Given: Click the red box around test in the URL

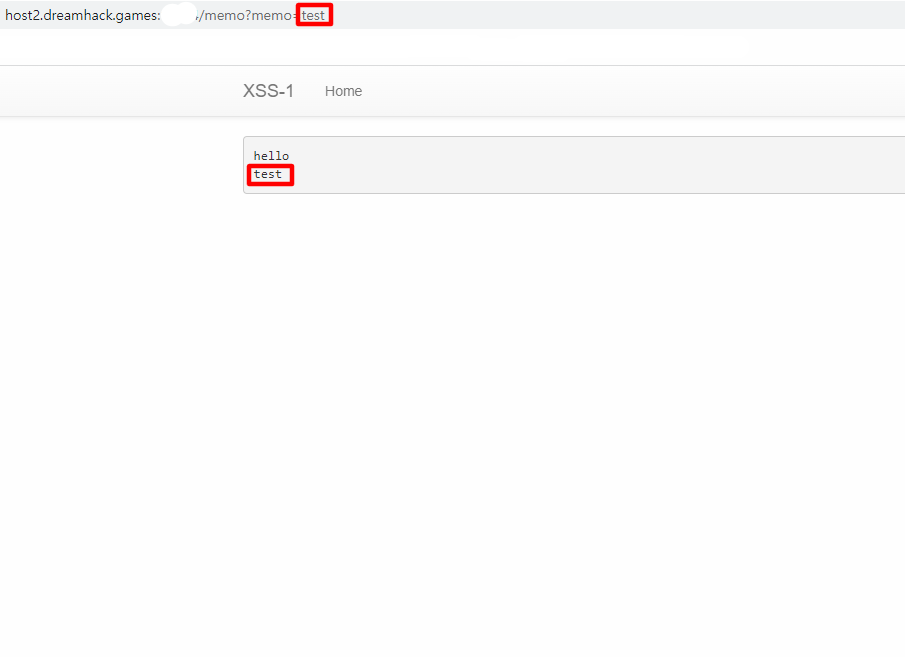Looking at the screenshot, I should pyautogui.click(x=314, y=5).
